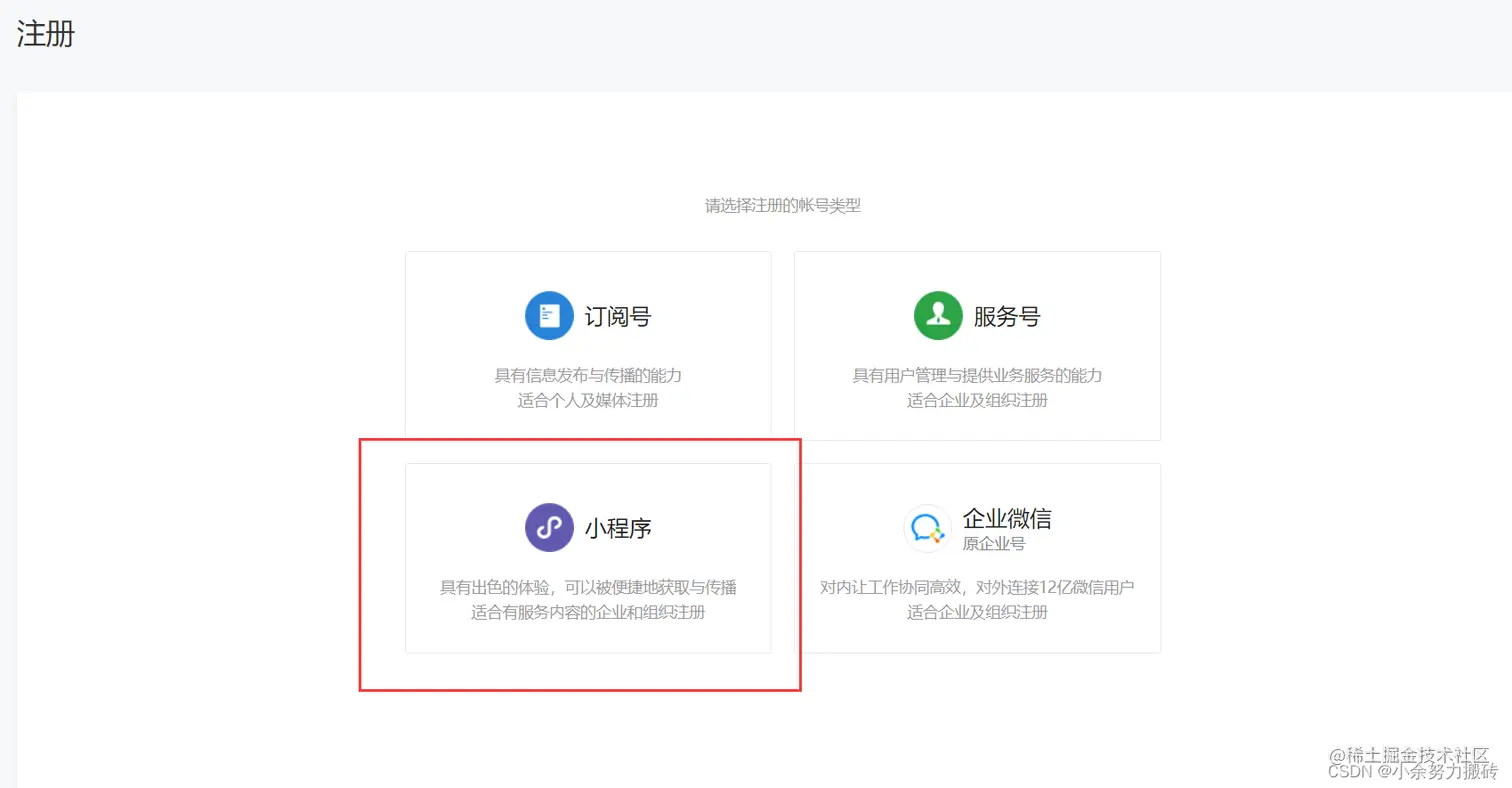
Task: Click the text 适合有服务内容的企业和组织注册
Action: pyautogui.click(x=588, y=611)
